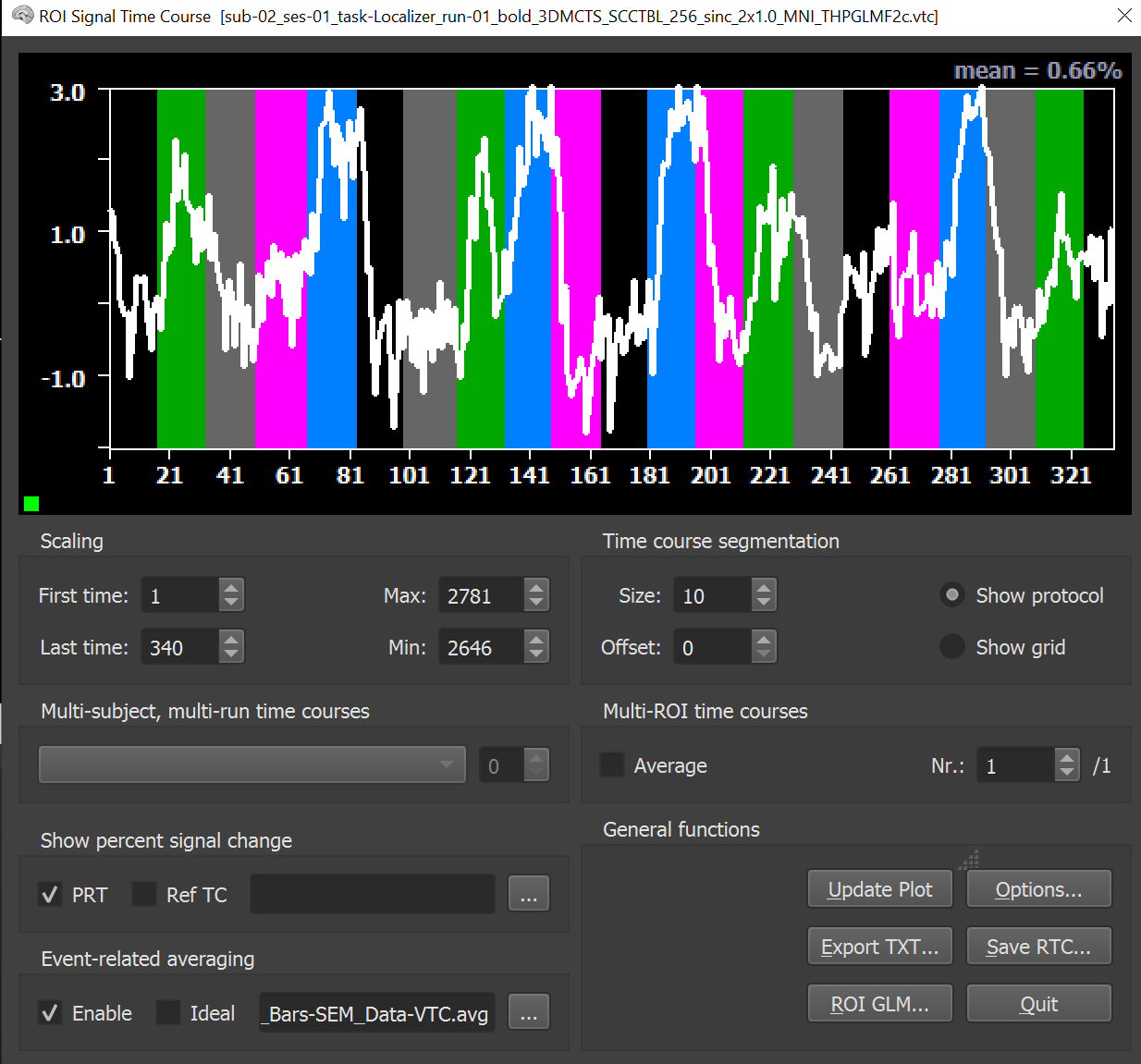Check the Ideal checkbox
The width and height of the screenshot is (1141, 1064).
168,1012
